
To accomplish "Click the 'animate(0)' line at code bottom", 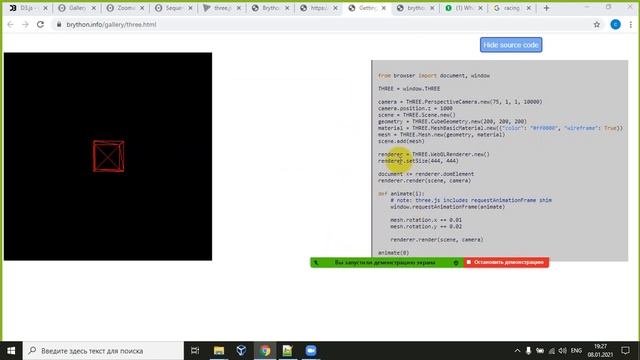I will pos(393,253).
